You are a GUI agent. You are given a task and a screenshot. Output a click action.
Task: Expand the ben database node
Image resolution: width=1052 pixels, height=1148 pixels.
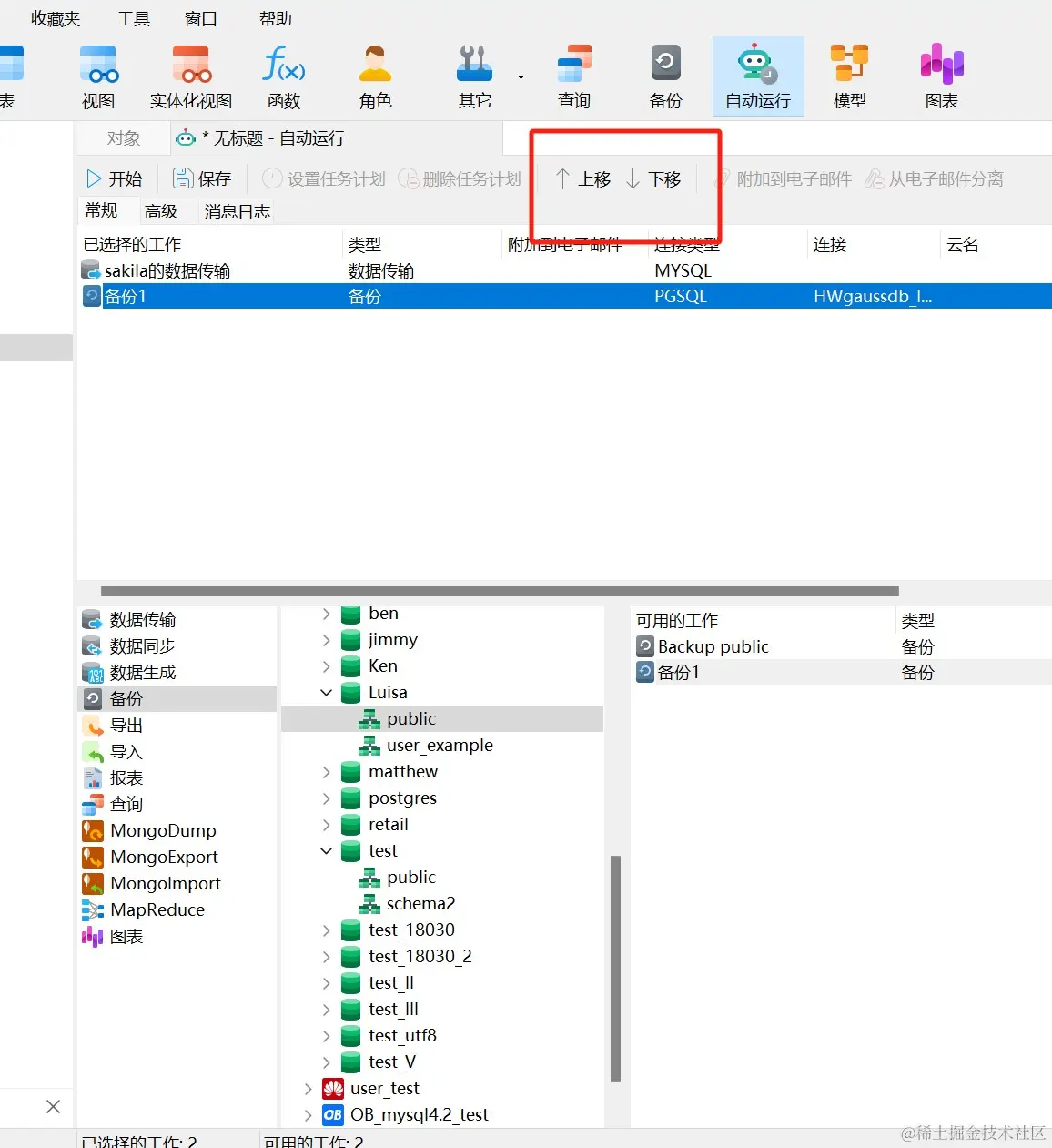(327, 615)
